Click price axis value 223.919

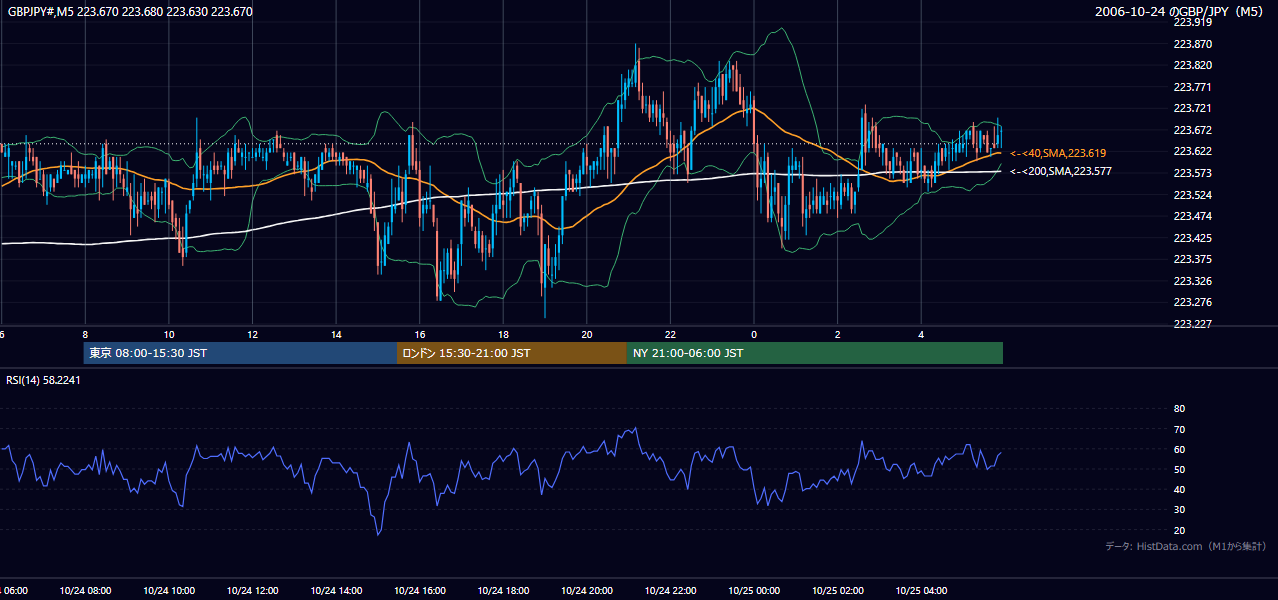coord(1192,22)
